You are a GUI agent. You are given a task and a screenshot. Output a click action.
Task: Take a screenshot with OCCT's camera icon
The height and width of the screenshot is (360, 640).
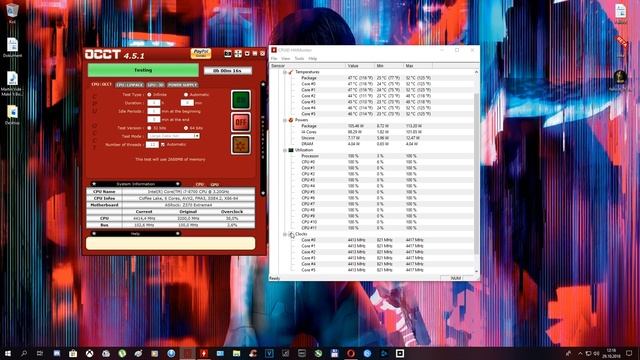(x=228, y=53)
